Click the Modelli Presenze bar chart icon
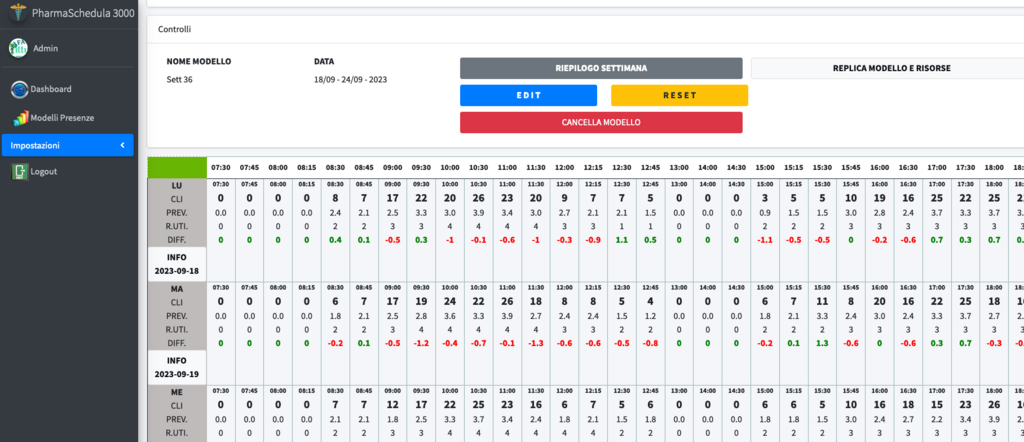The width and height of the screenshot is (1024, 442). 20,118
